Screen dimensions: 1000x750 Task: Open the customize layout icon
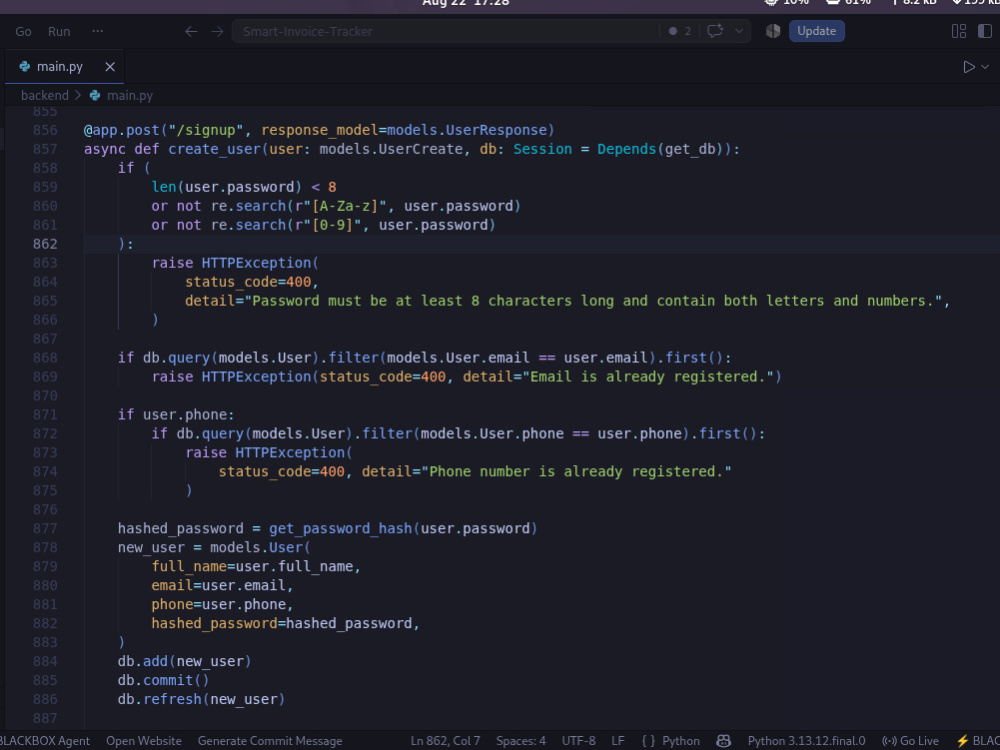(x=959, y=31)
